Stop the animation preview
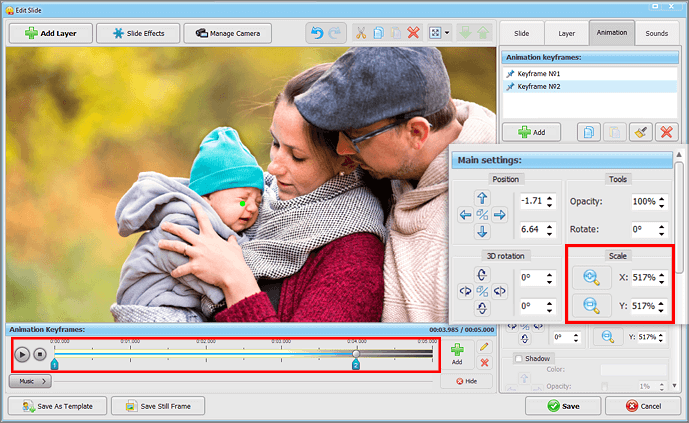Viewport: 689px width, 423px height. tap(40, 354)
